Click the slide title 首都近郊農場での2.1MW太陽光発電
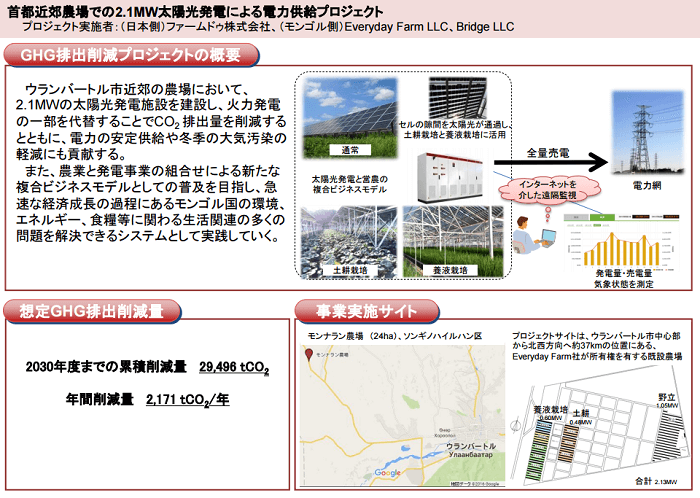This screenshot has width=700, height=498. 195,12
